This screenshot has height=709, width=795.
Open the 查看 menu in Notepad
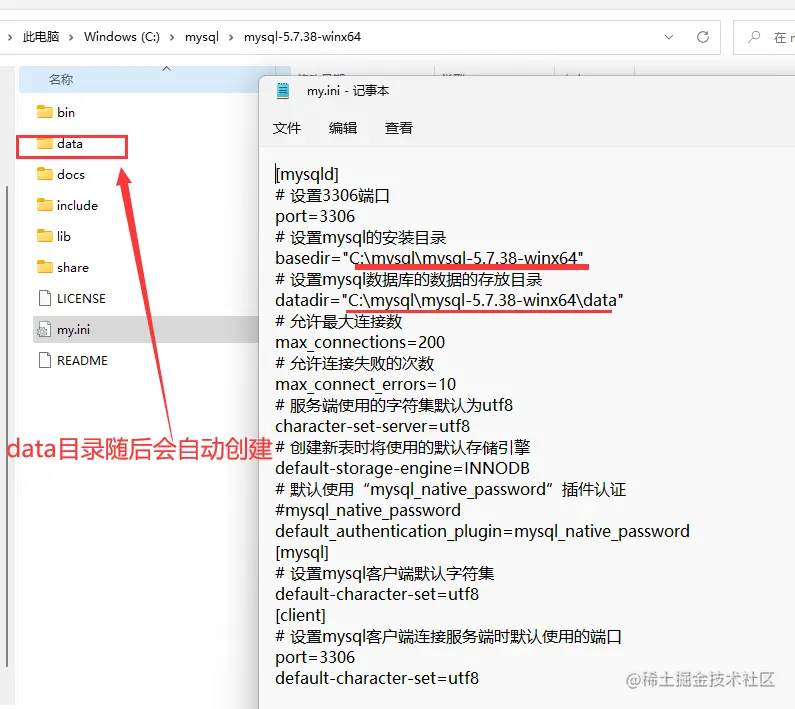pyautogui.click(x=399, y=128)
